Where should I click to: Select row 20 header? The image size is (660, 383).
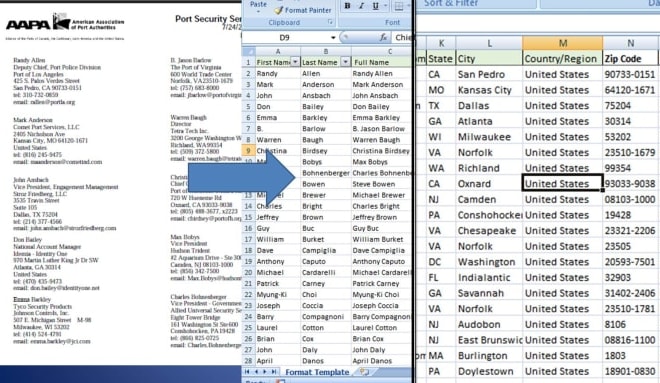(248, 272)
